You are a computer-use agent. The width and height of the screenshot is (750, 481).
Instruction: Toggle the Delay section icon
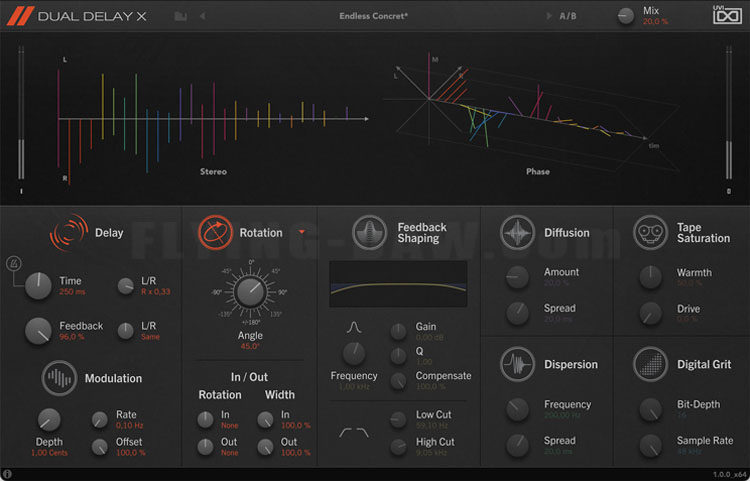coord(69,232)
